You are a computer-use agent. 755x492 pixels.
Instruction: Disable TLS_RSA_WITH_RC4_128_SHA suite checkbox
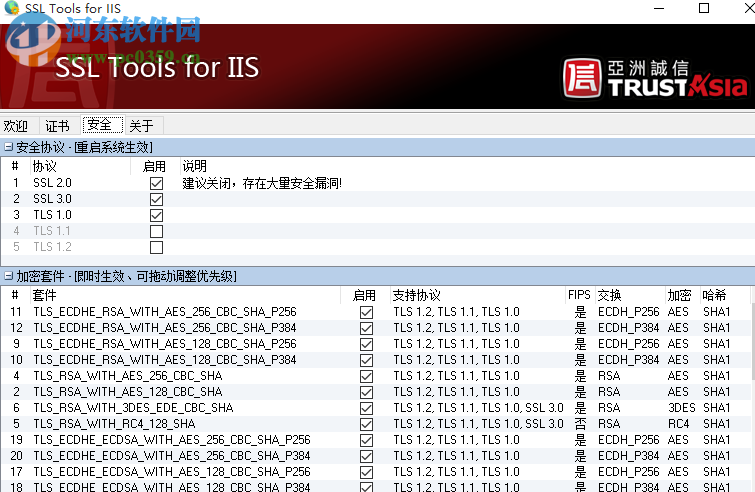click(x=366, y=424)
